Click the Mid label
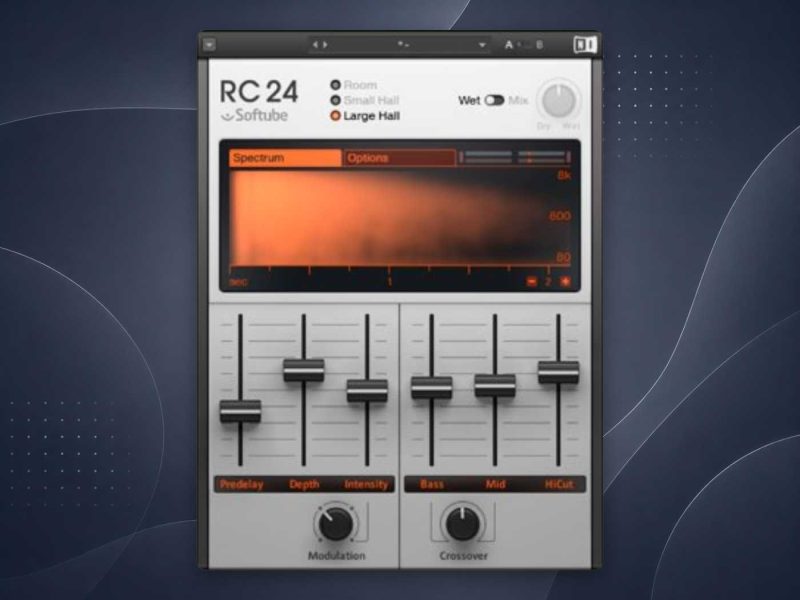 [495, 484]
